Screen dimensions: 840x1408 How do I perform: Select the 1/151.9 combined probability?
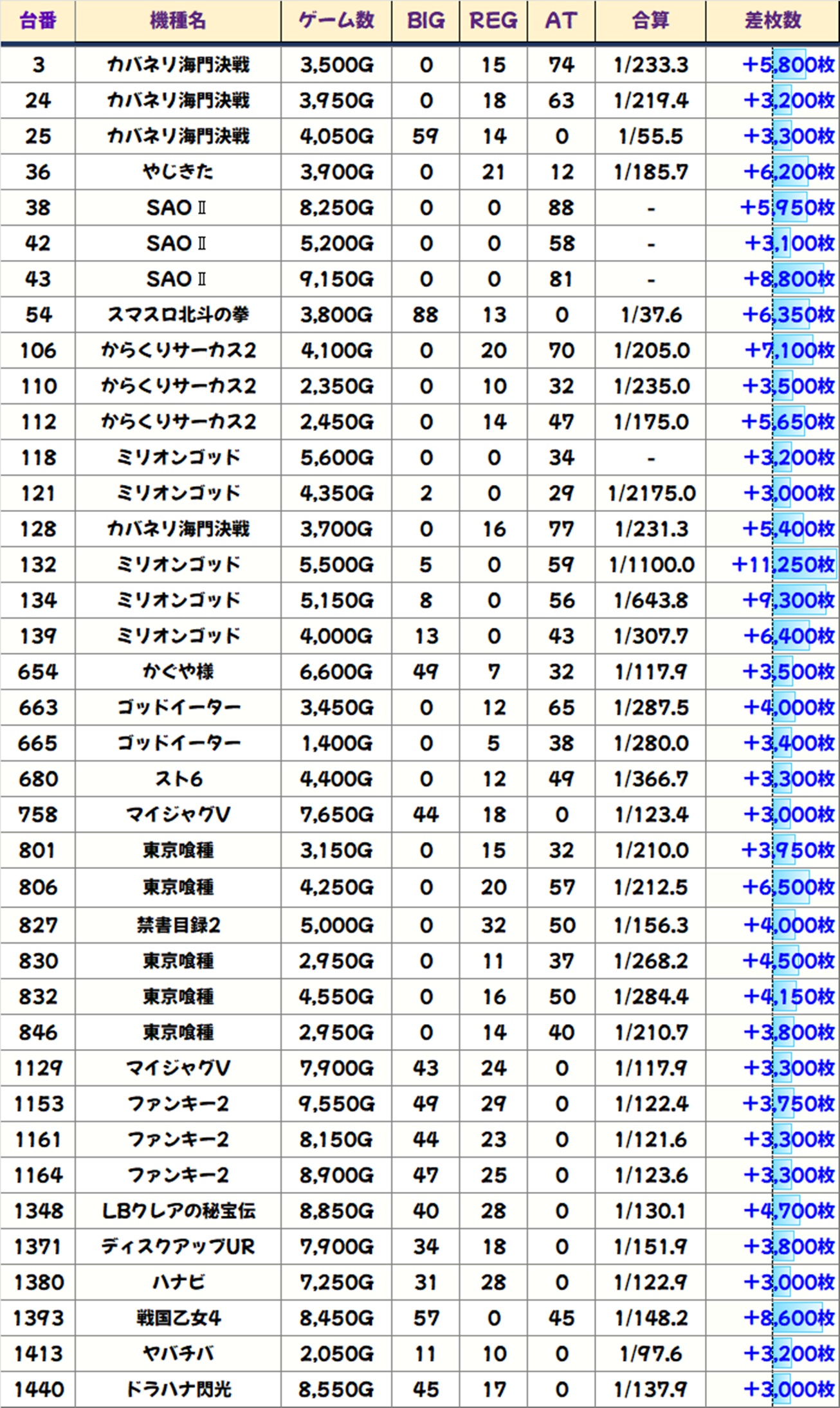point(650,1247)
